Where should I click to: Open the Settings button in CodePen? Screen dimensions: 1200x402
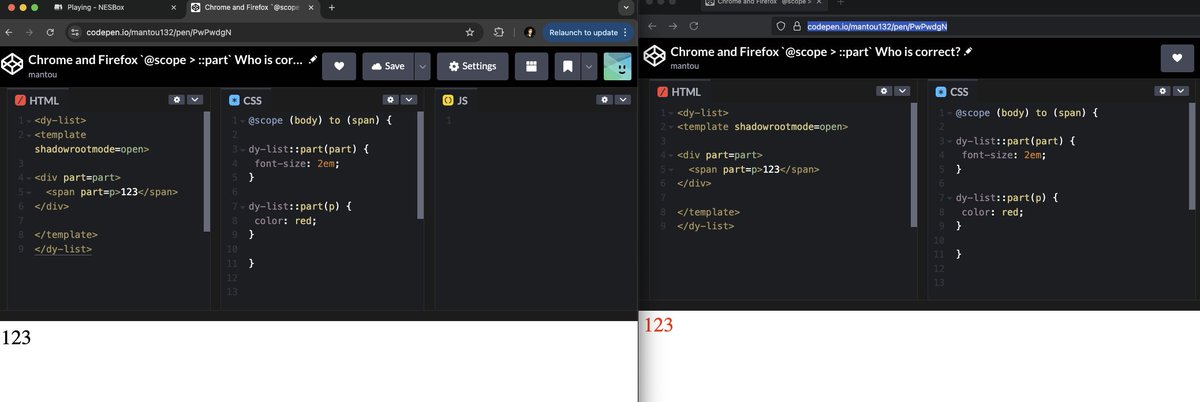(472, 66)
